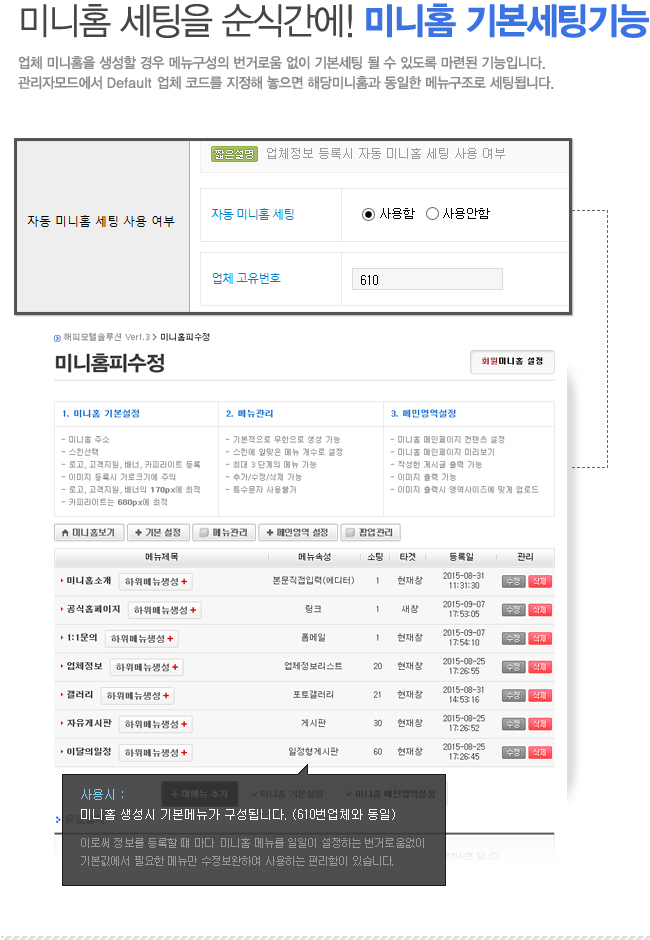650x940 pixels.
Task: Click the 1:1문의 menu title
Action: [82, 637]
